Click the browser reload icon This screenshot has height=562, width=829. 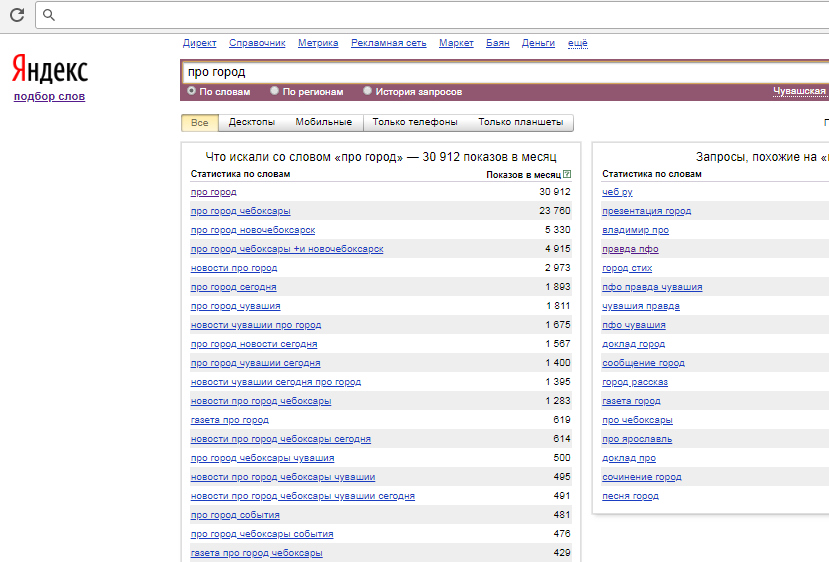pos(17,14)
